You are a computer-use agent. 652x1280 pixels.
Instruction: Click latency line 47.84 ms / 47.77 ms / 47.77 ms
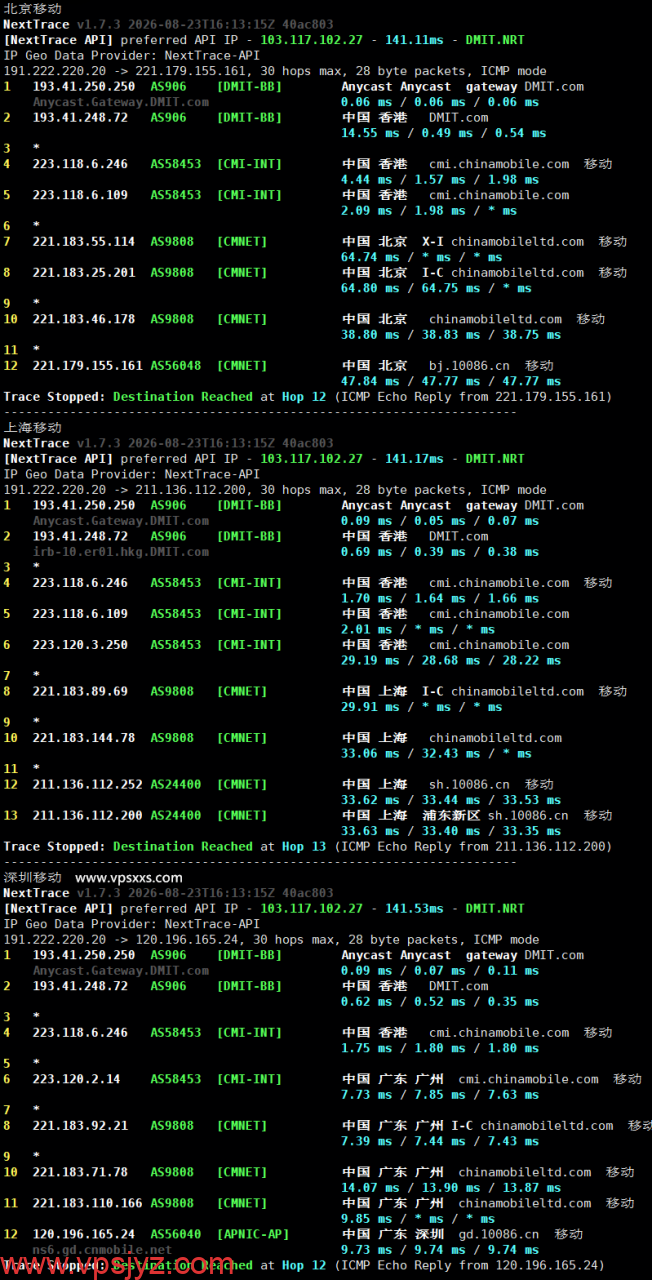451,382
